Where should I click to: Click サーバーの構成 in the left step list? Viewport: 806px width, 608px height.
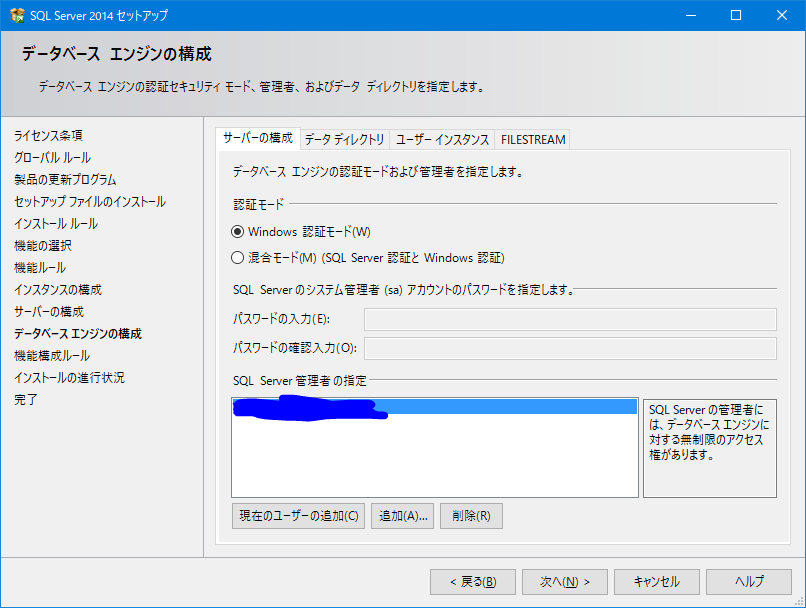click(x=49, y=312)
